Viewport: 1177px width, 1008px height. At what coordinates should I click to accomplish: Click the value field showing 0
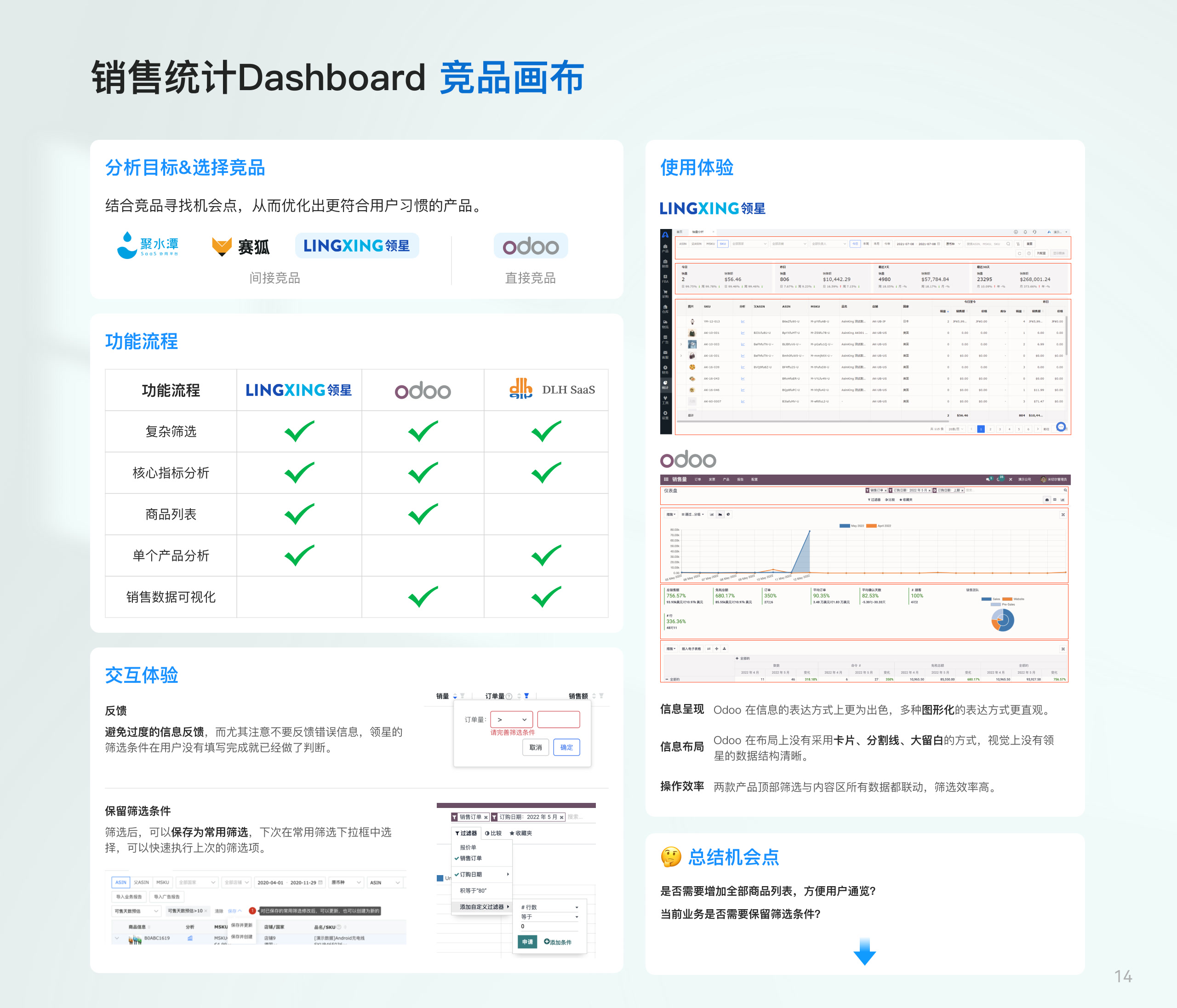(x=549, y=927)
